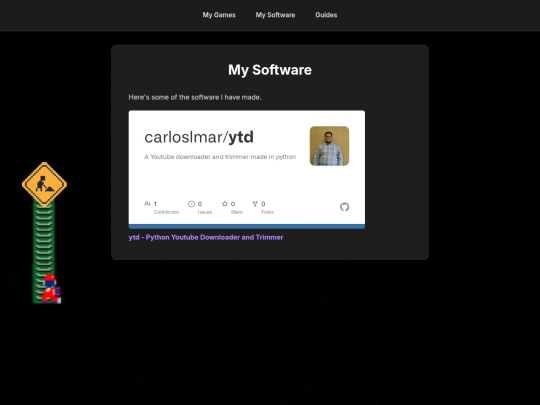
Task: Click the under construction road sign
Action: click(44, 184)
